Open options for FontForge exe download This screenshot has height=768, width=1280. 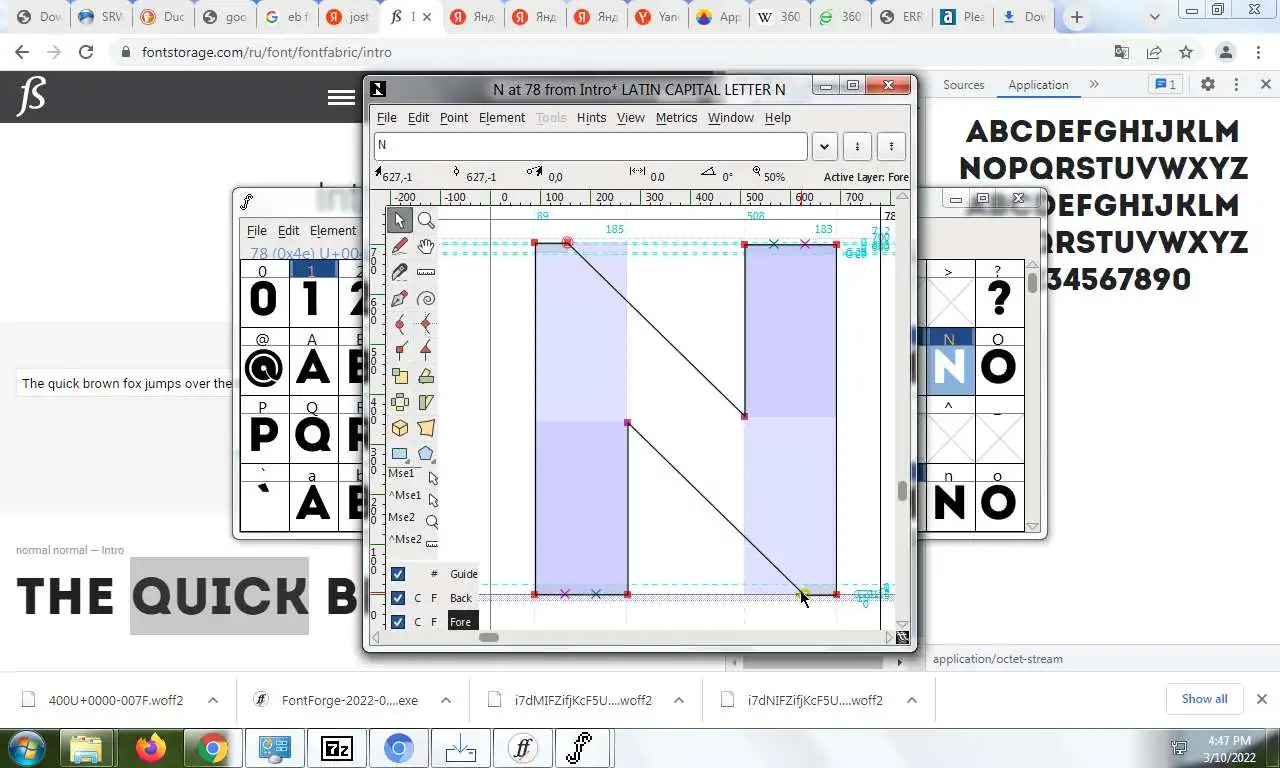(x=446, y=700)
